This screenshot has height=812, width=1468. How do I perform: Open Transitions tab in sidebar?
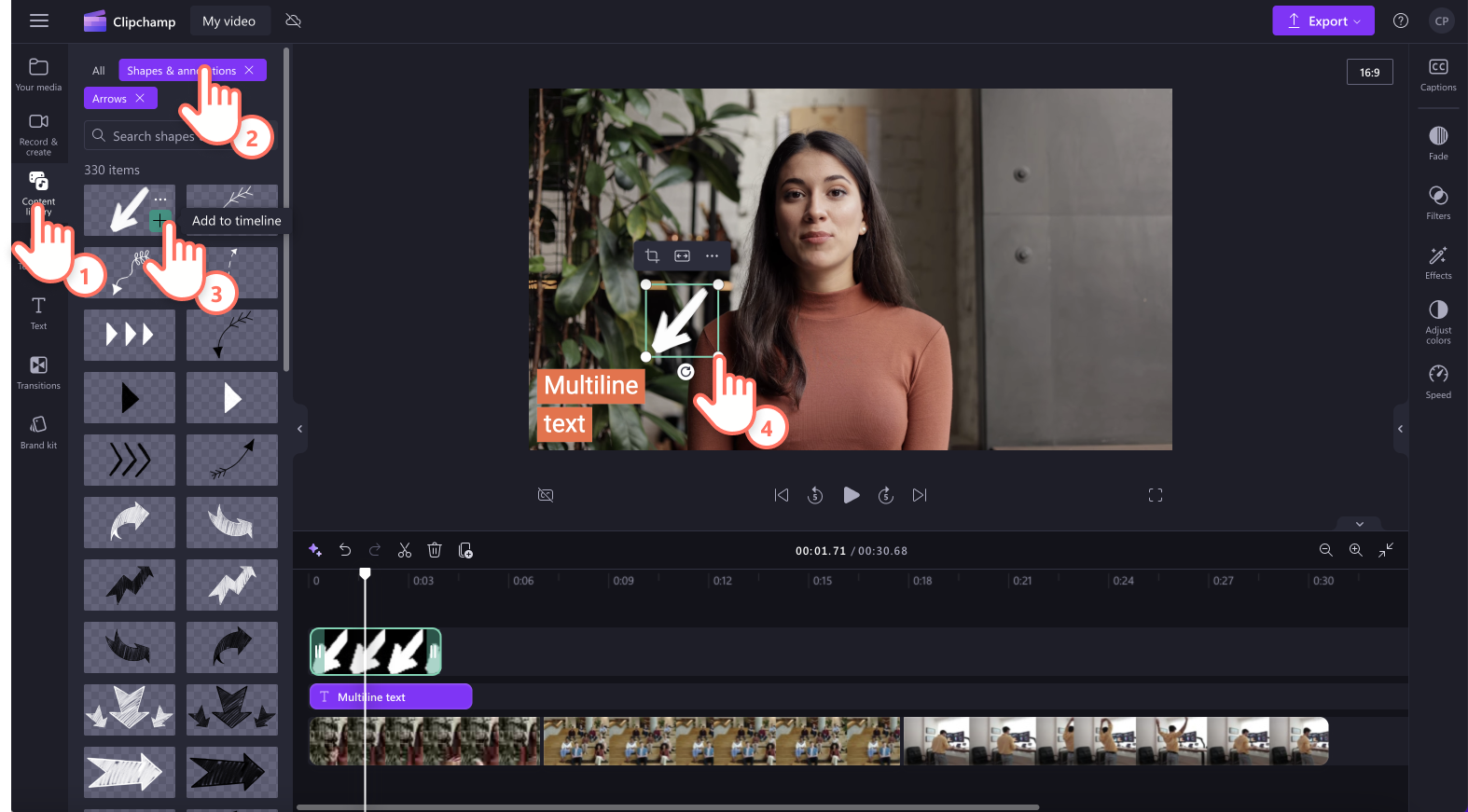click(38, 373)
